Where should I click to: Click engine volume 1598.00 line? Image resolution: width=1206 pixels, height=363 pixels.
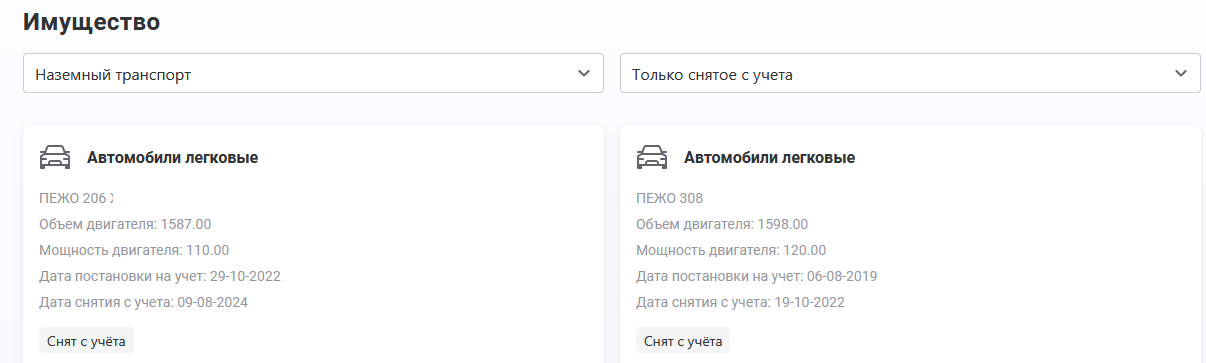pyautogui.click(x=722, y=224)
